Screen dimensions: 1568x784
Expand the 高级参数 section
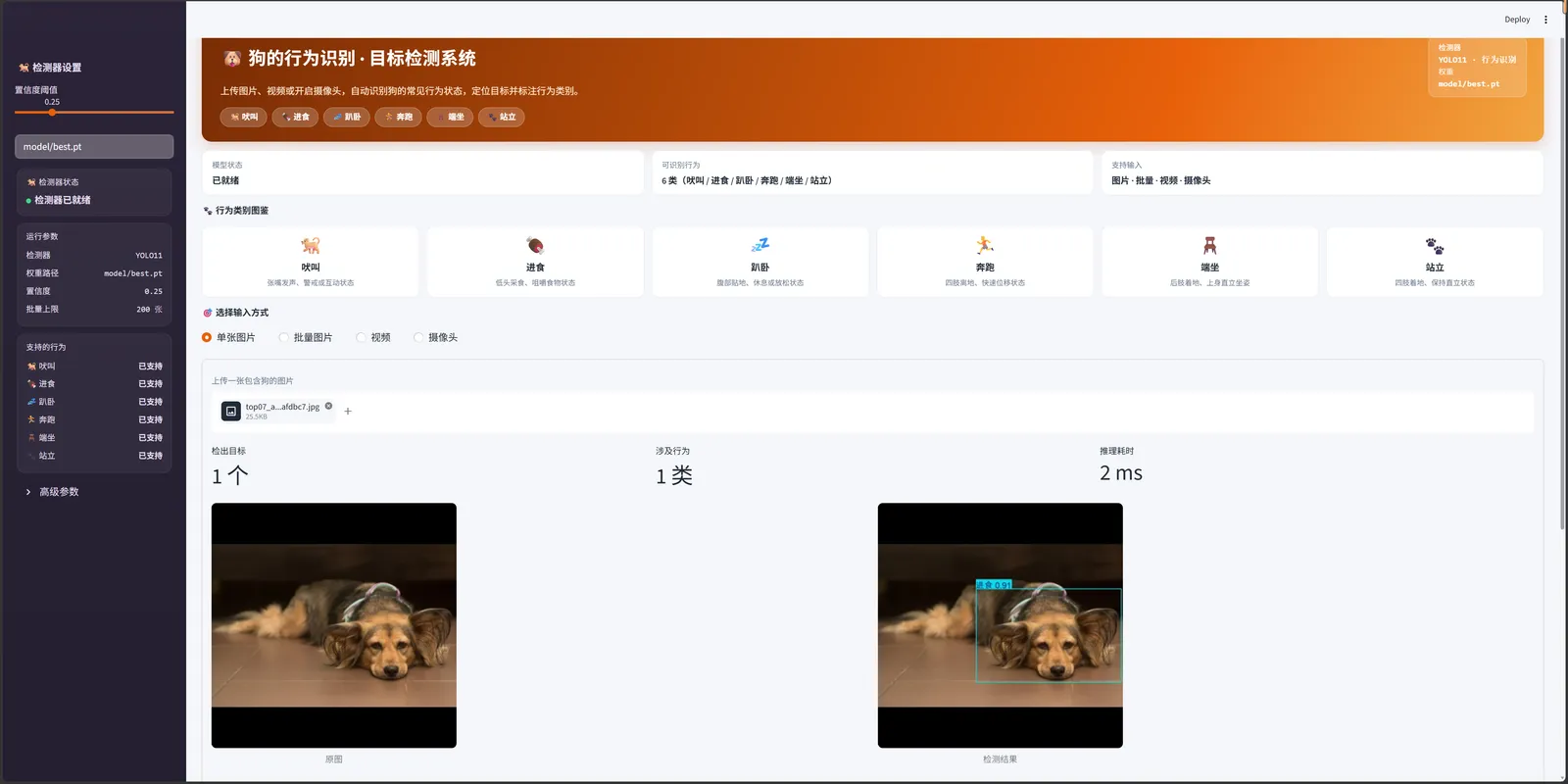(x=52, y=492)
